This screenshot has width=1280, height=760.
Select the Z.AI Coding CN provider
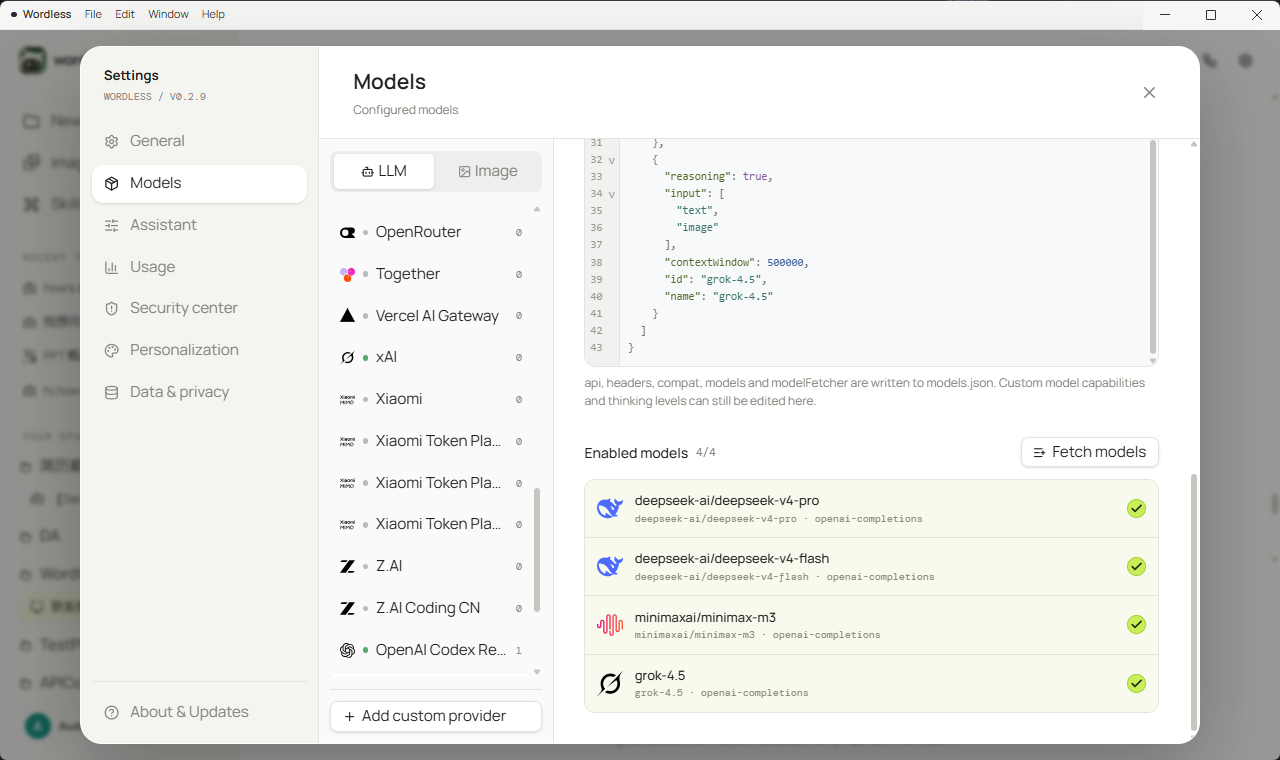point(432,608)
